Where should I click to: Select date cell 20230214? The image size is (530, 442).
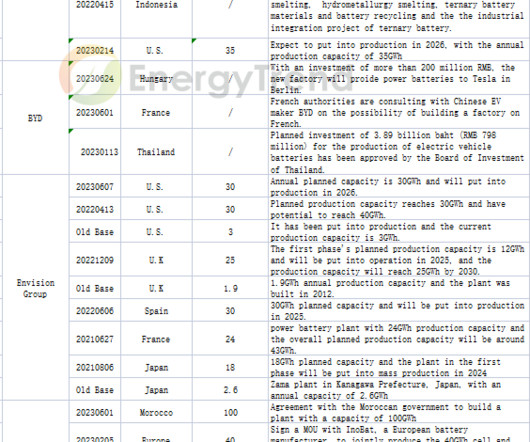point(95,50)
